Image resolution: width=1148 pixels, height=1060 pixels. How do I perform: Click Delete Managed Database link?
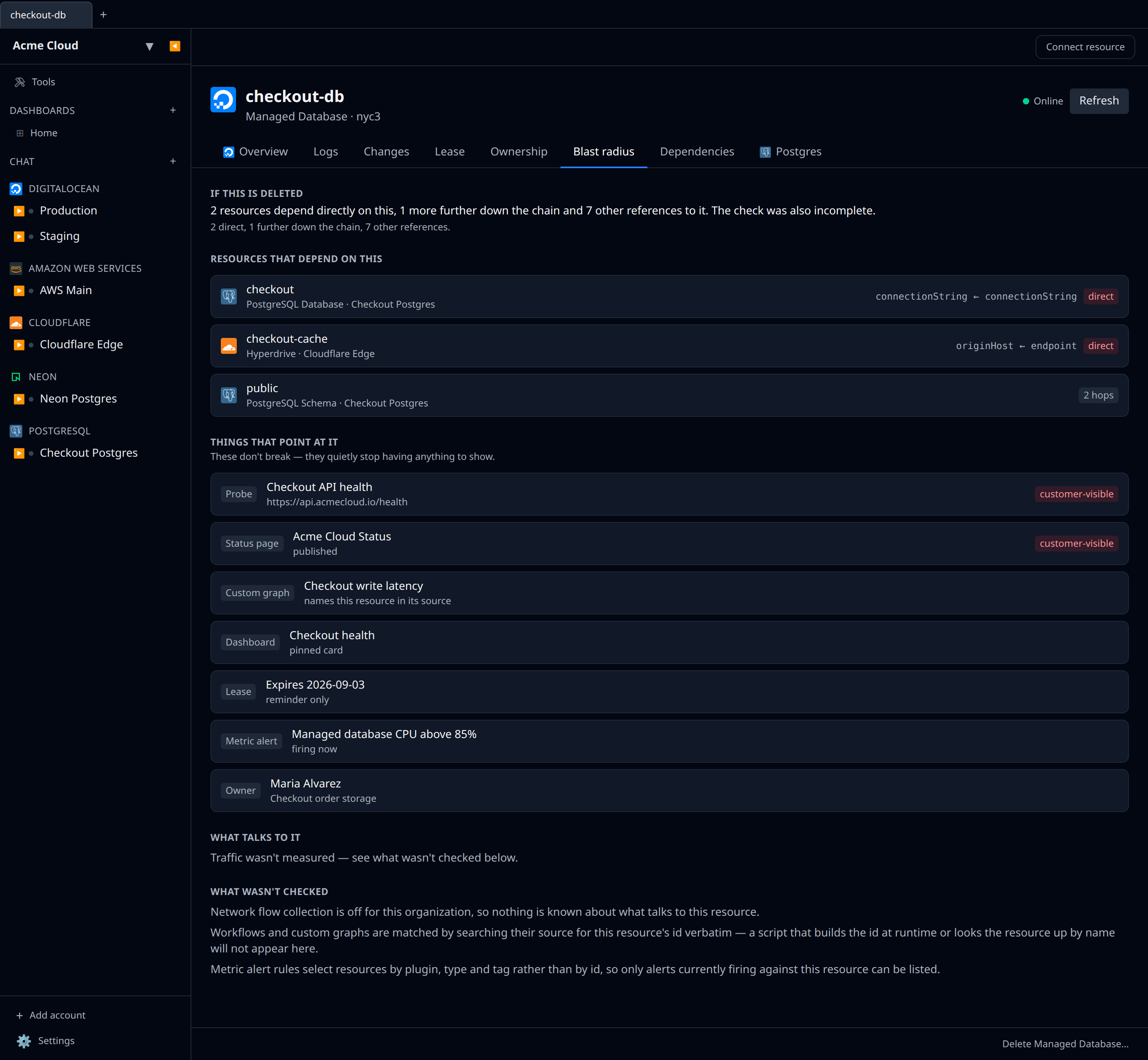[1065, 1043]
